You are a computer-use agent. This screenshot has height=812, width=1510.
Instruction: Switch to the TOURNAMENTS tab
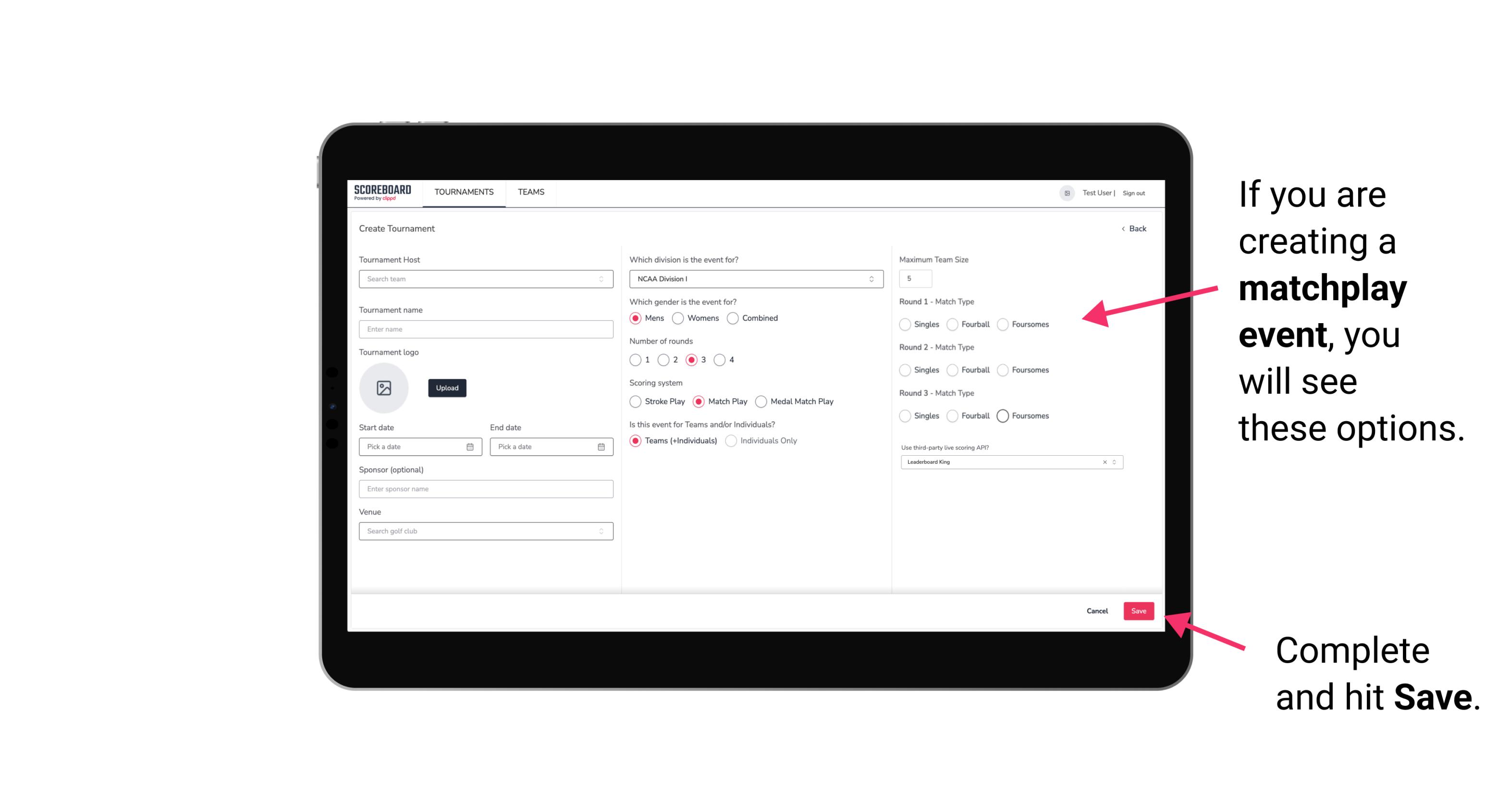[464, 191]
